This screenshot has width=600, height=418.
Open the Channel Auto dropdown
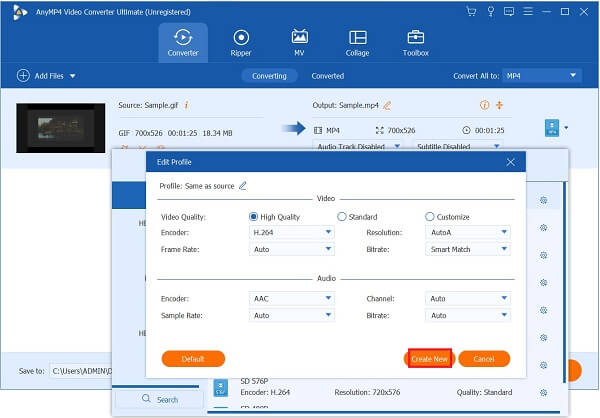(x=468, y=298)
